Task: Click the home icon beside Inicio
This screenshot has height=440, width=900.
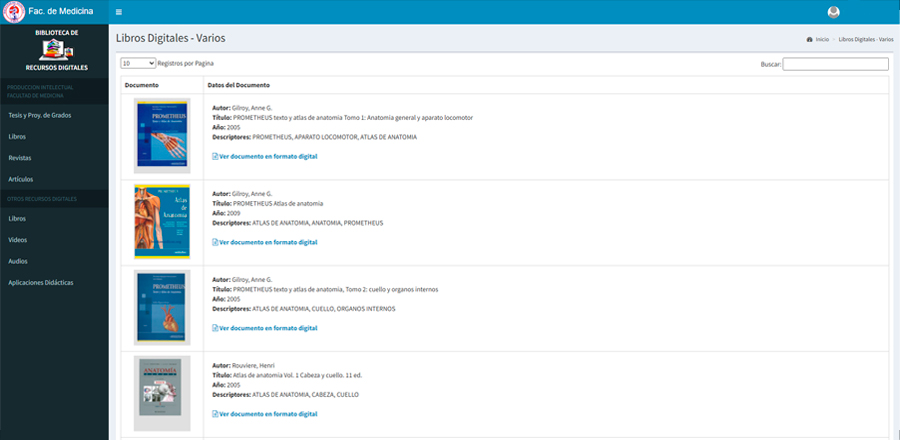Action: point(809,39)
